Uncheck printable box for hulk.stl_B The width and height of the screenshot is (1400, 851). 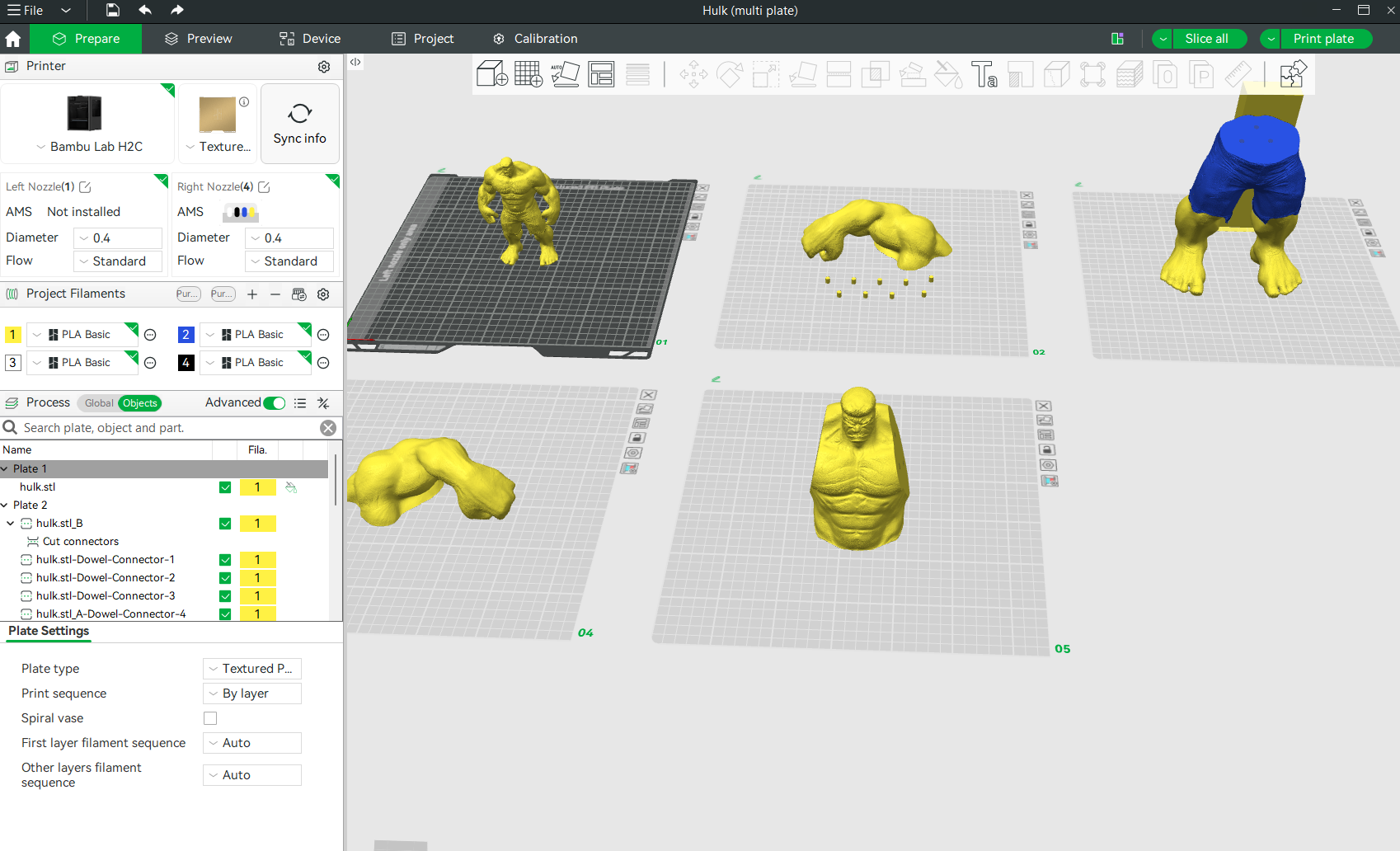pyautogui.click(x=225, y=524)
